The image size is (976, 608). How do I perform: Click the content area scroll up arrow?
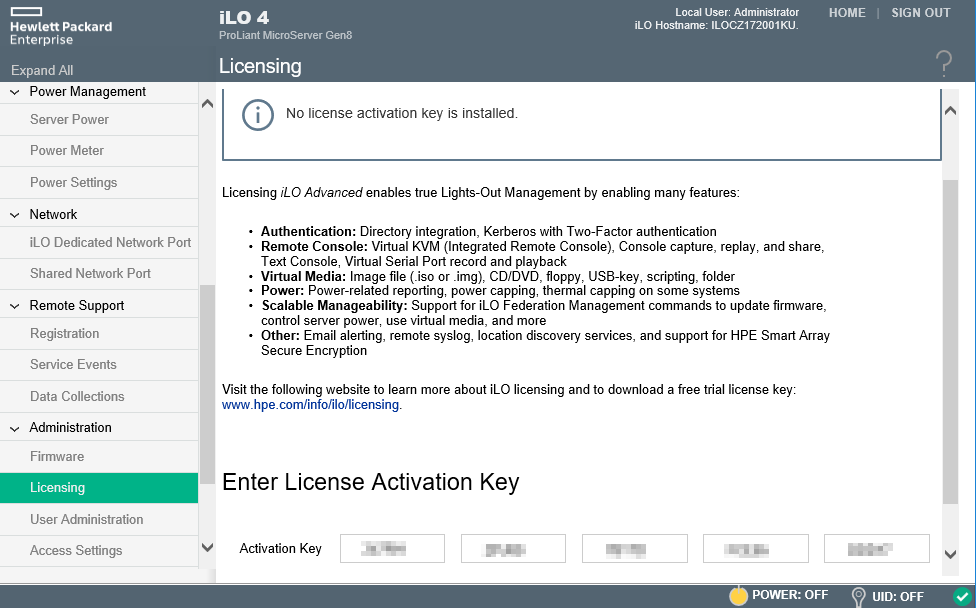pos(950,111)
